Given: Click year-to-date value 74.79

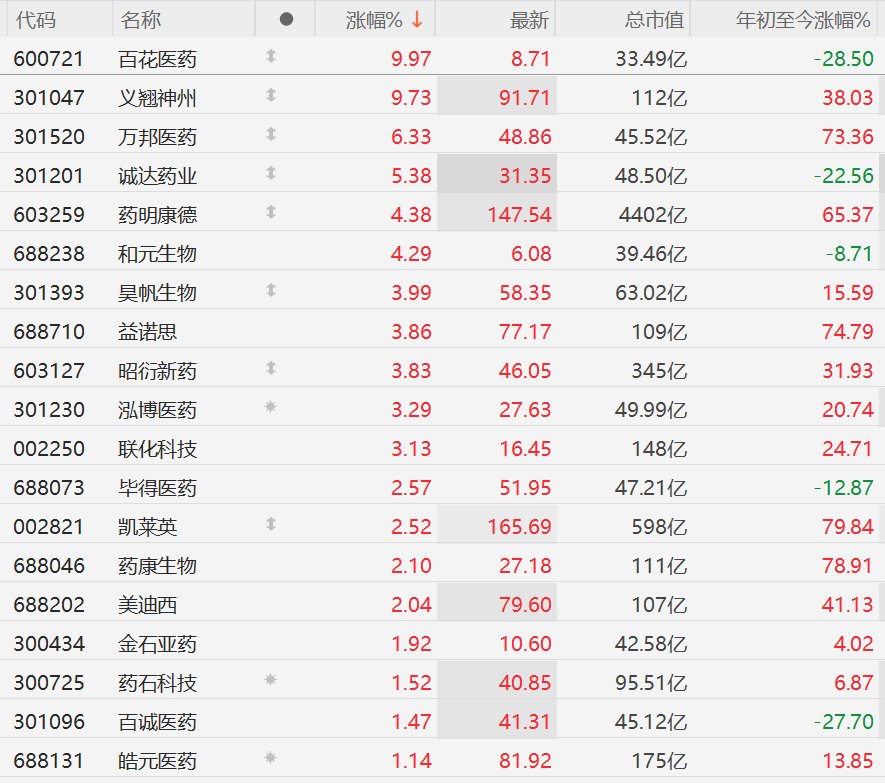Looking at the screenshot, I should pos(848,332).
